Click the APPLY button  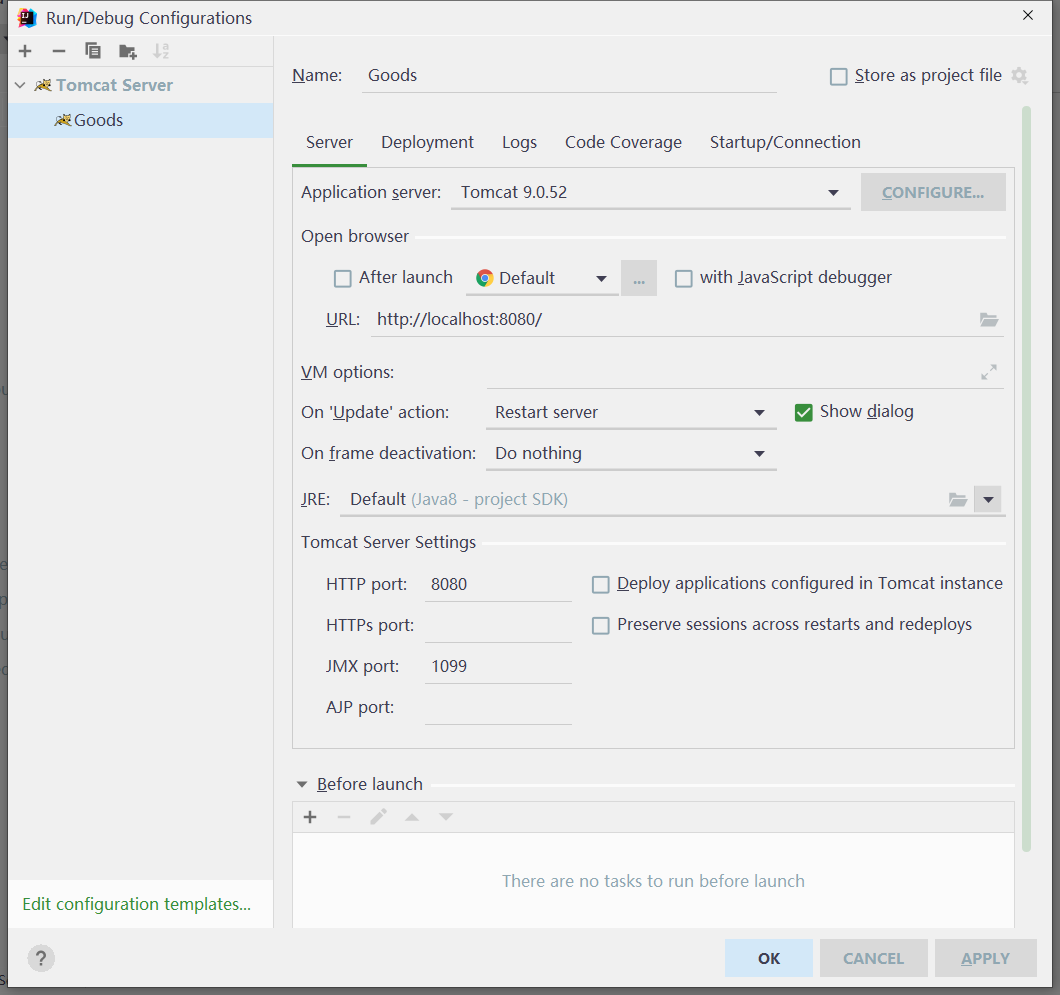pos(986,958)
